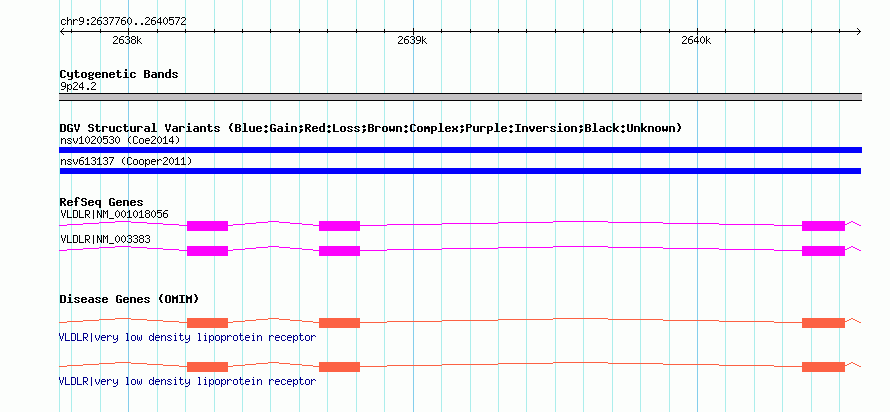Image resolution: width=890 pixels, height=412 pixels.
Task: Select the DGV Structural Variants track title
Action: click(x=370, y=128)
